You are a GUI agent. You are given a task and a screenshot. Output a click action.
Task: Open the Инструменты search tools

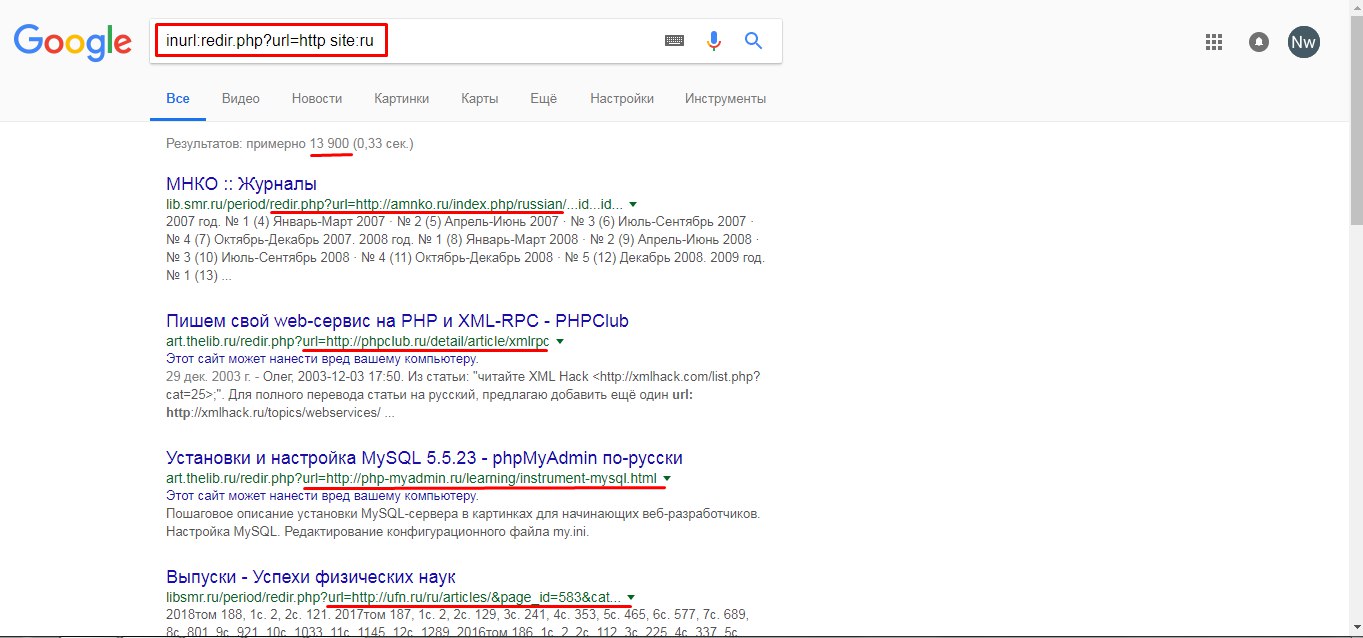(x=725, y=99)
